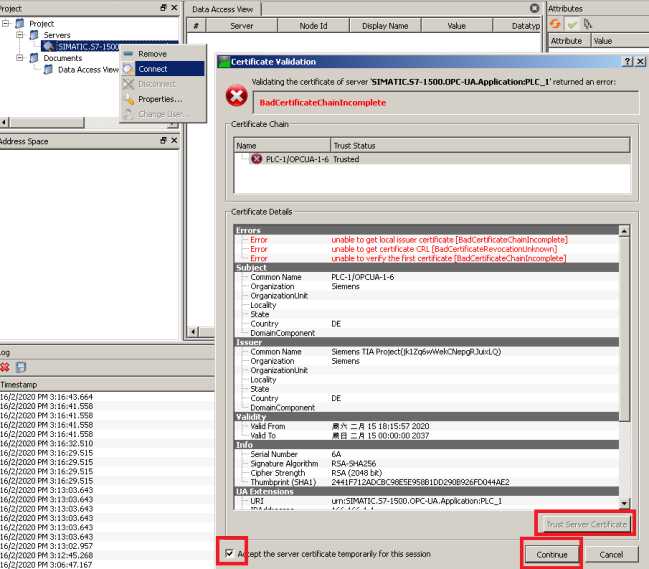Image resolution: width=649 pixels, height=569 pixels.
Task: Select 'unable to get local issuer certificate' error
Action: click(449, 240)
